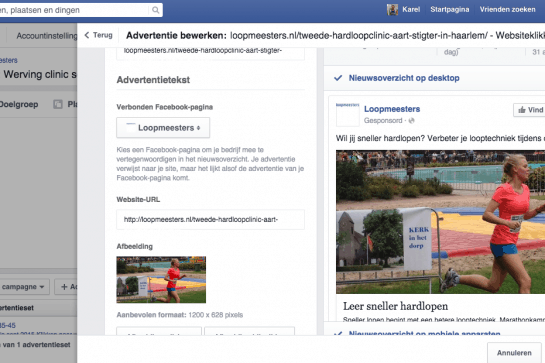Toggle Nieuwsoverzicht op desktop checkmark

point(338,78)
